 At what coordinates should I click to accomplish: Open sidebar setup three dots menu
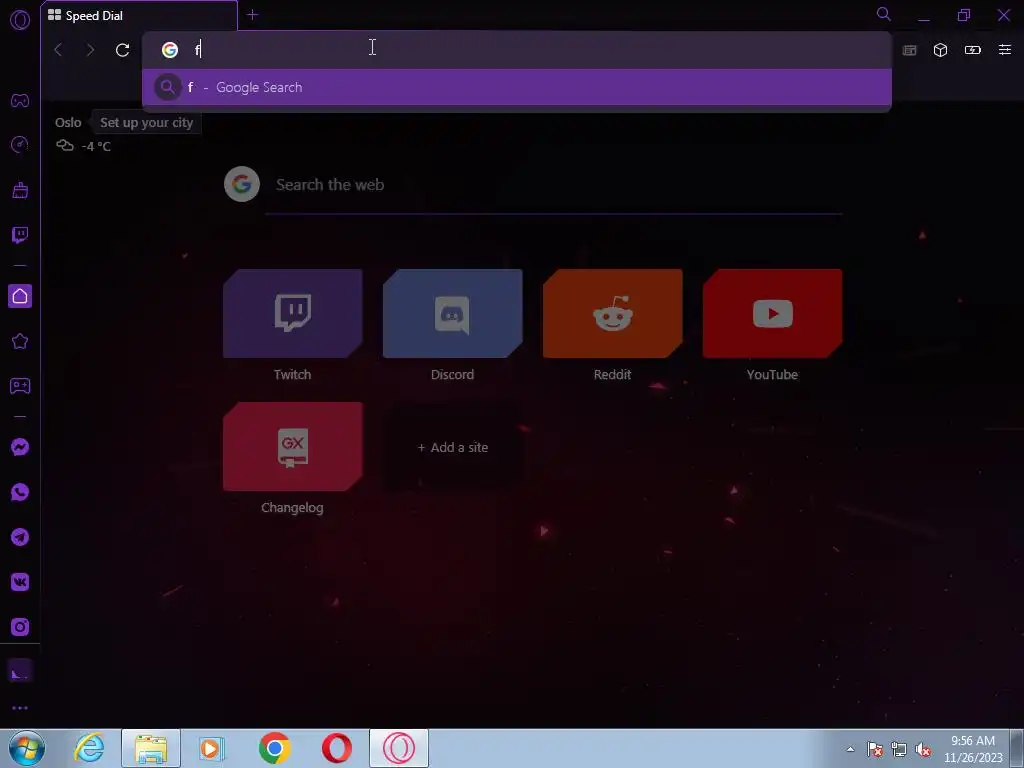(x=20, y=708)
